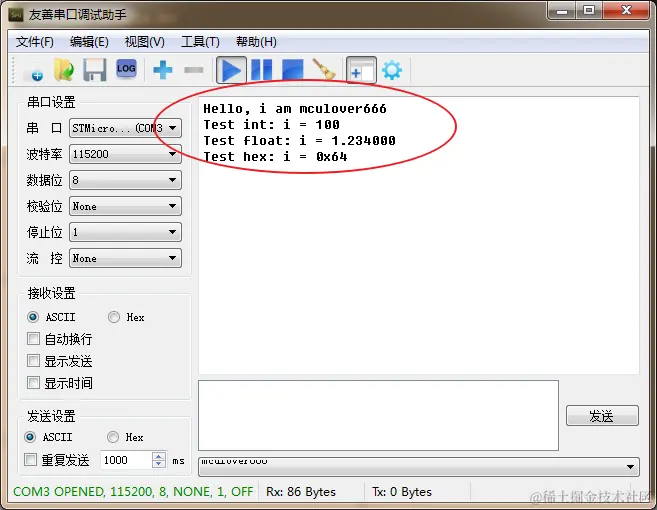Open the 文件(F) menu
657x510 pixels.
click(x=35, y=42)
